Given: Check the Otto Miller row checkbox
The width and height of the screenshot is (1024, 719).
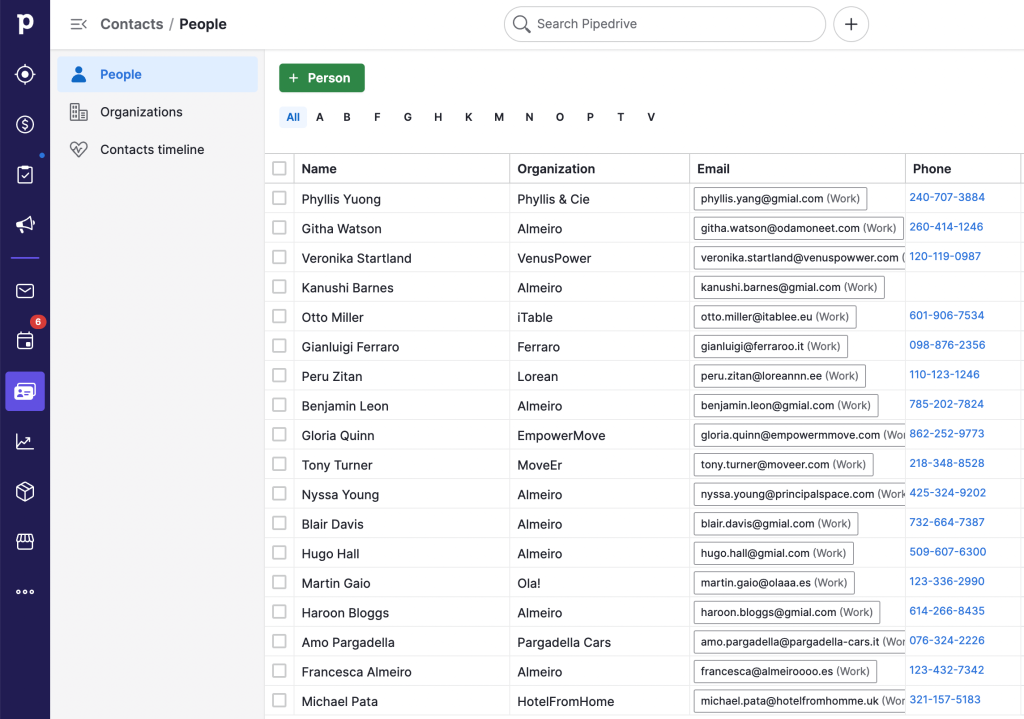Looking at the screenshot, I should point(279,316).
